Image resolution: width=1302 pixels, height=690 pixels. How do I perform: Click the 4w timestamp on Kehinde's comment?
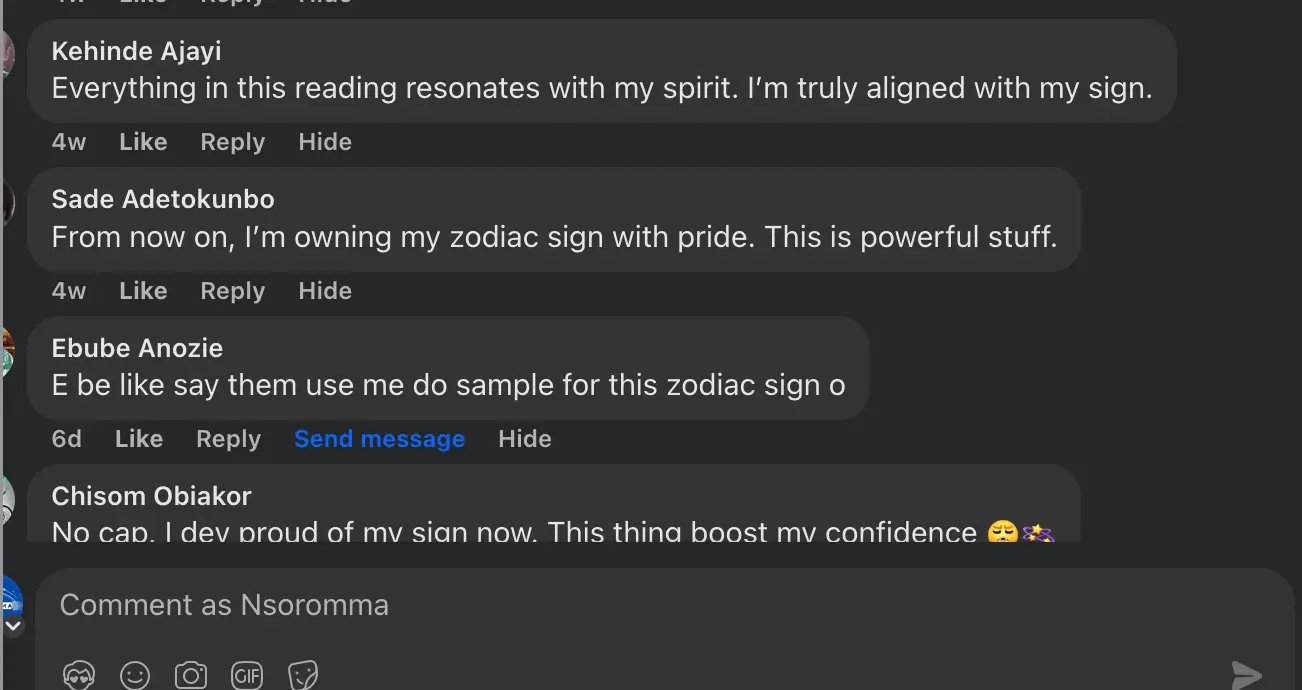coord(68,141)
